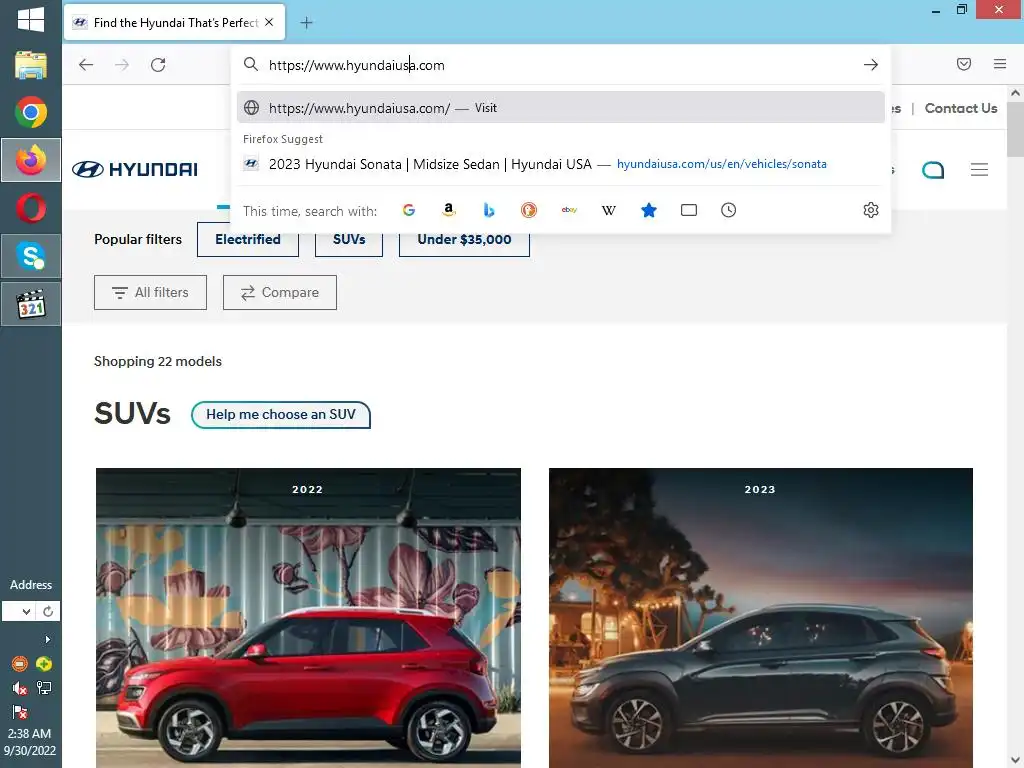Search this time with Bing
Screen dimensions: 1024x768
point(488,210)
